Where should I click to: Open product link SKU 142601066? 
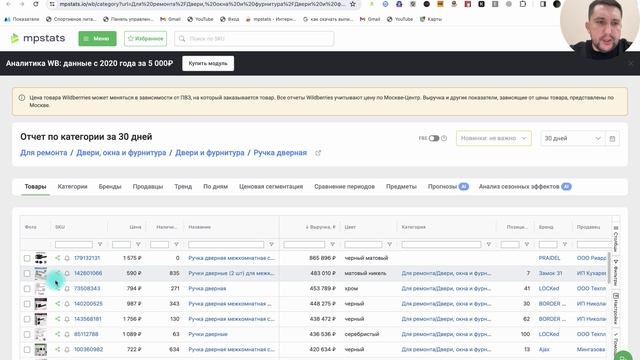[88, 273]
